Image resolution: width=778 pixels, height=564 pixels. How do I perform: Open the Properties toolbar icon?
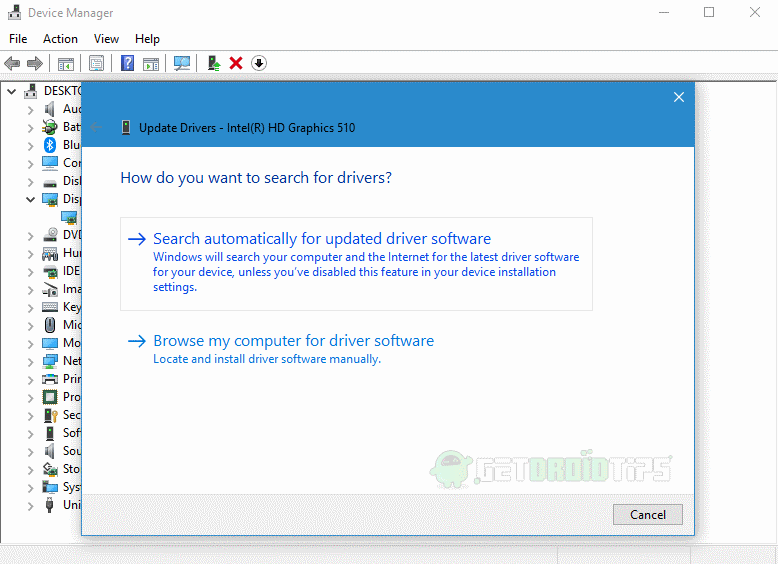click(96, 63)
